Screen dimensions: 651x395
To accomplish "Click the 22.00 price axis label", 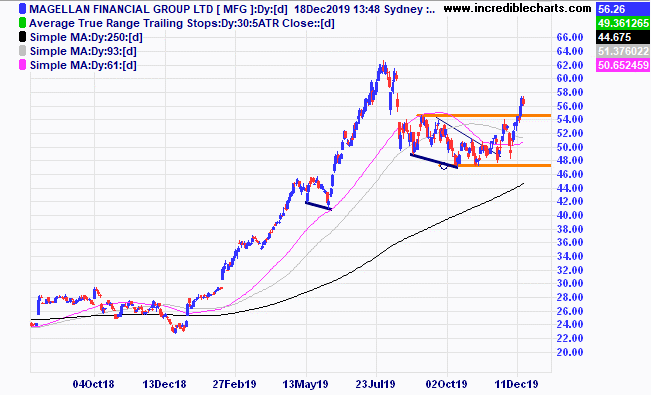I will tap(570, 339).
